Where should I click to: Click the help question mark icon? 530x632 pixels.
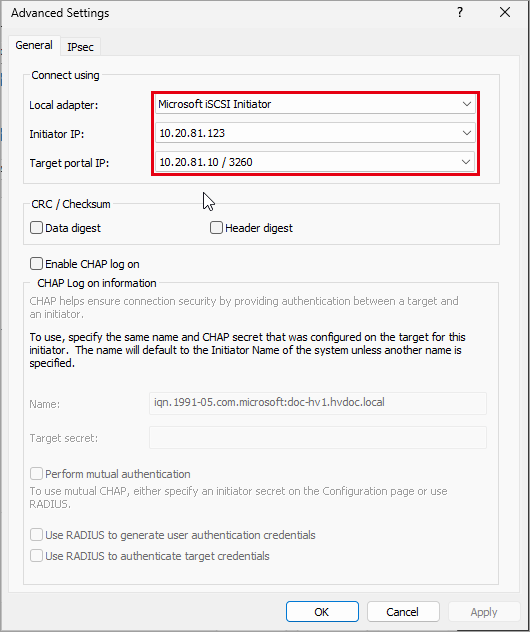click(459, 12)
